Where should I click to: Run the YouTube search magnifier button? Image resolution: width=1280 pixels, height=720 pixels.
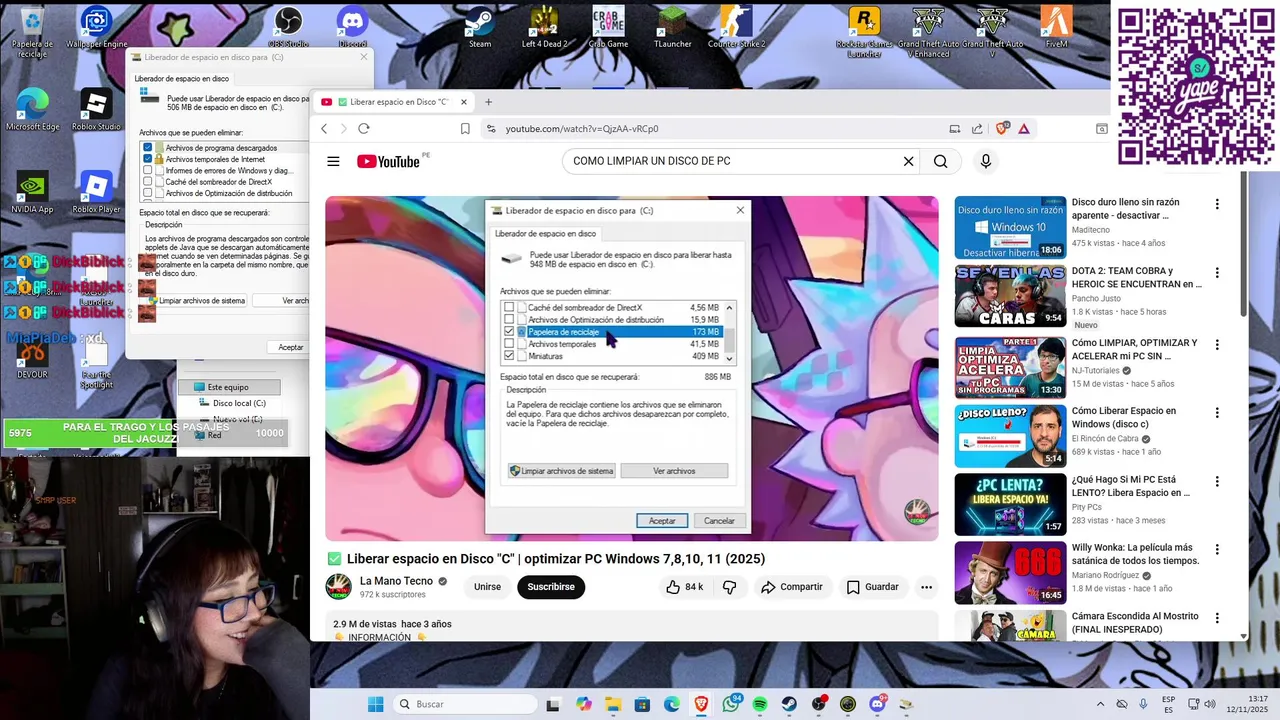(941, 161)
